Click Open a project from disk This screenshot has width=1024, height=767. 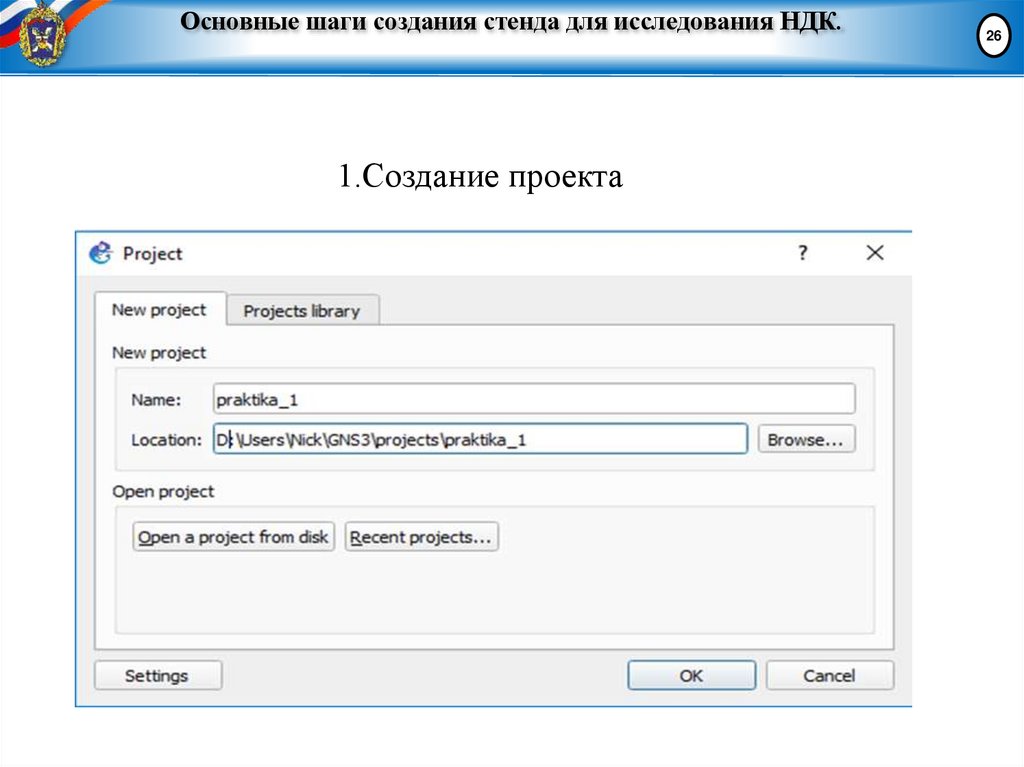[233, 537]
